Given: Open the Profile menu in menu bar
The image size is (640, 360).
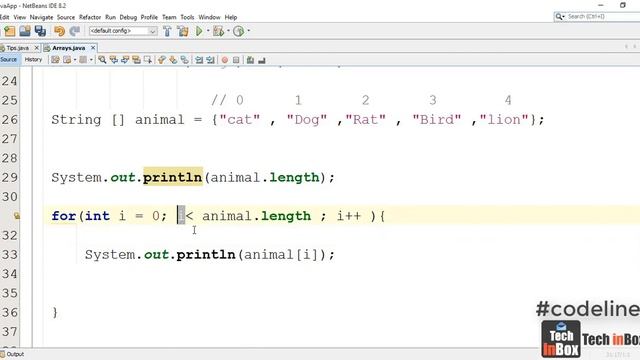Looking at the screenshot, I should point(149,17).
